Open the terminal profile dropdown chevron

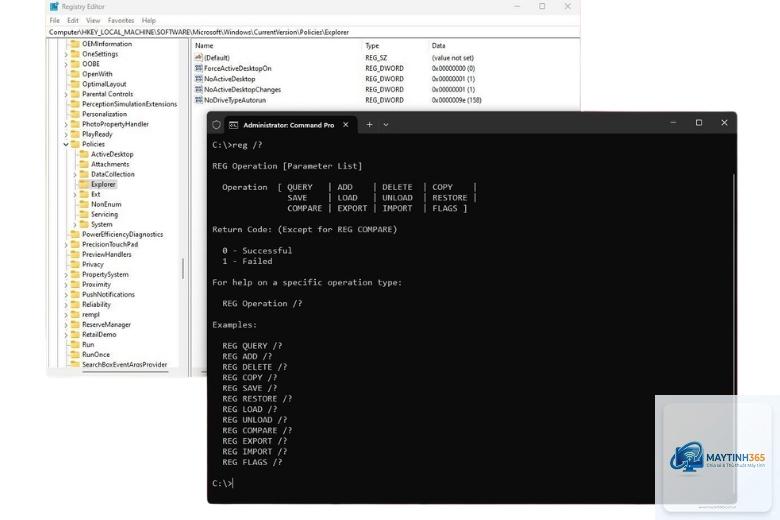[x=386, y=125]
